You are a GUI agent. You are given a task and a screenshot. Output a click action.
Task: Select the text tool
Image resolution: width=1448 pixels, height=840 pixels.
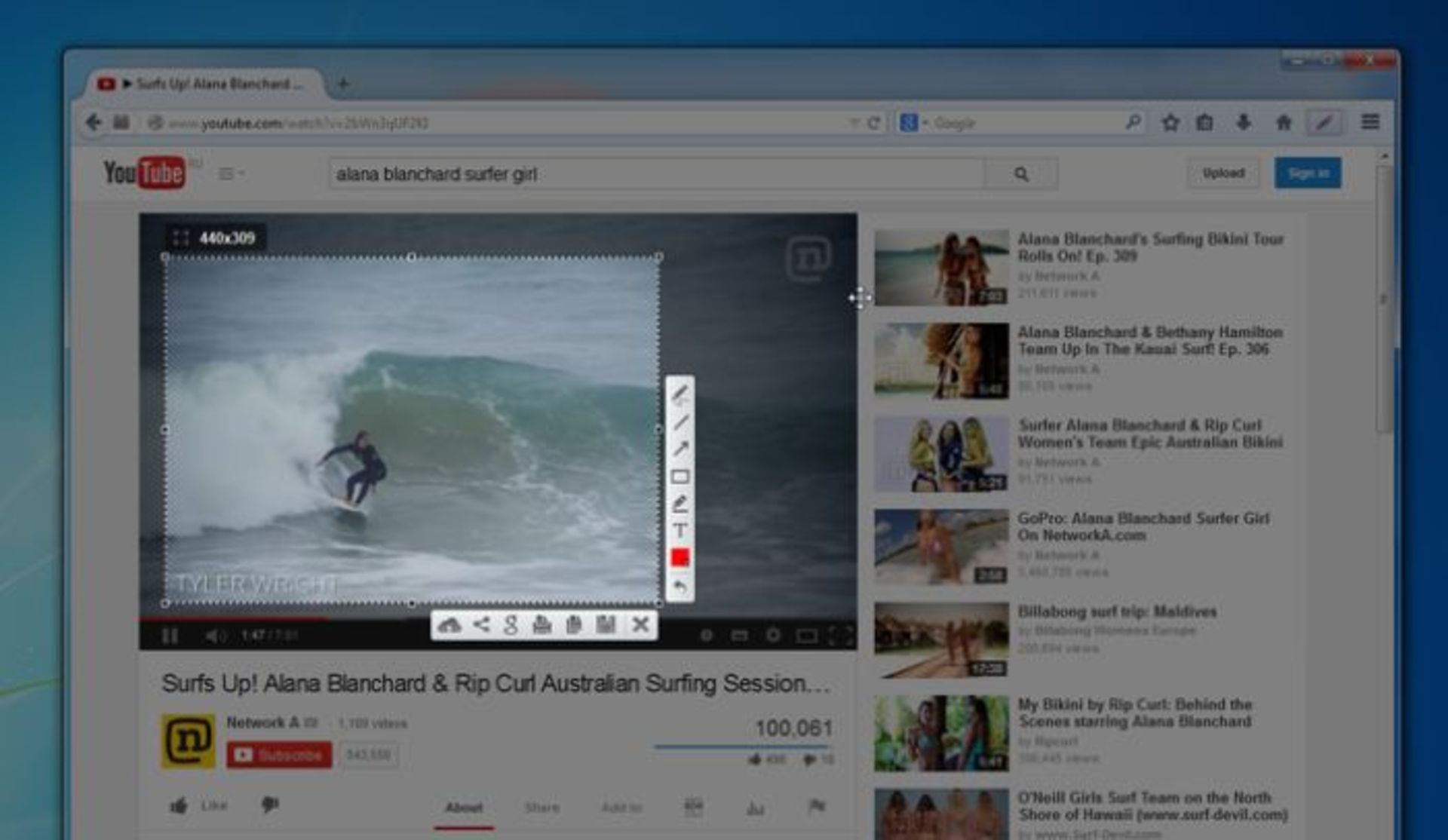coord(680,530)
